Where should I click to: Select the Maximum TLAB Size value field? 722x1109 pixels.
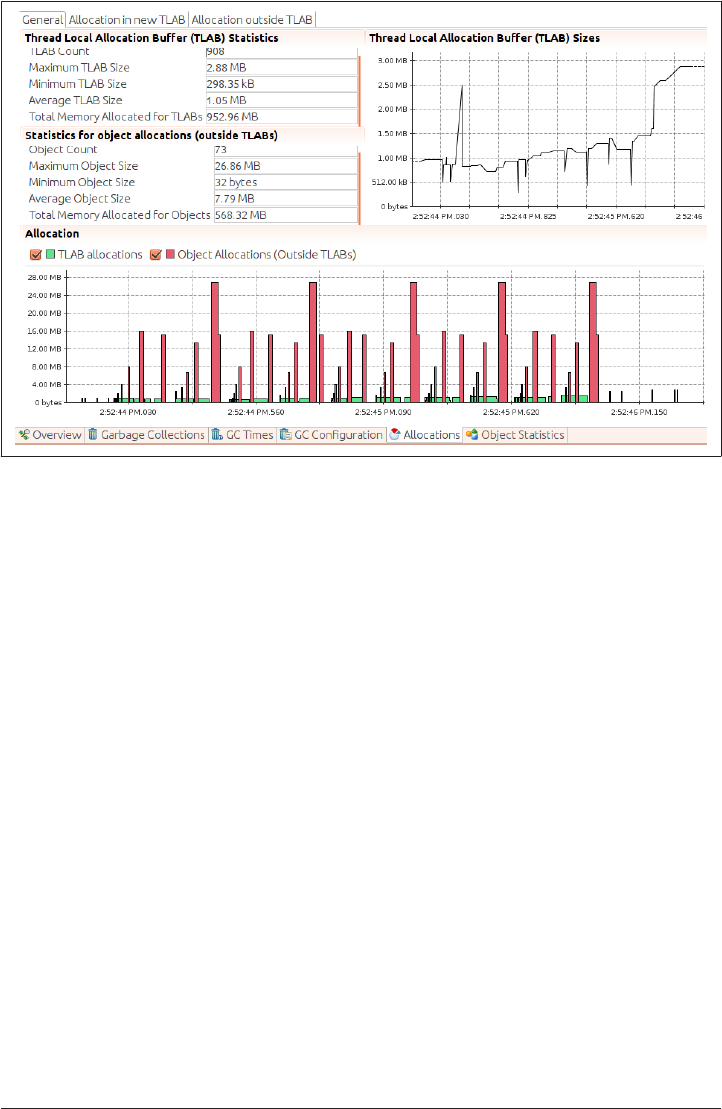(281, 68)
